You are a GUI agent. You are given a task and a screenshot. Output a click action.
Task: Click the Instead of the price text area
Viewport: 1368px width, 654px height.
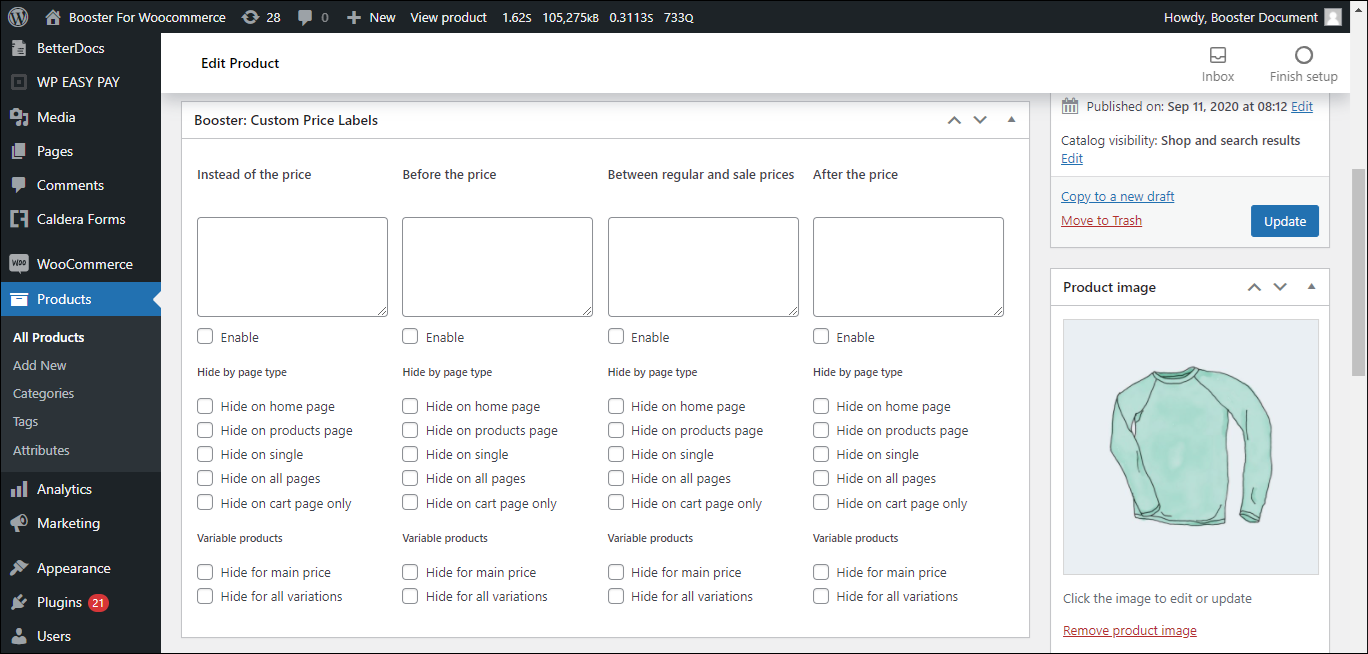tap(292, 267)
